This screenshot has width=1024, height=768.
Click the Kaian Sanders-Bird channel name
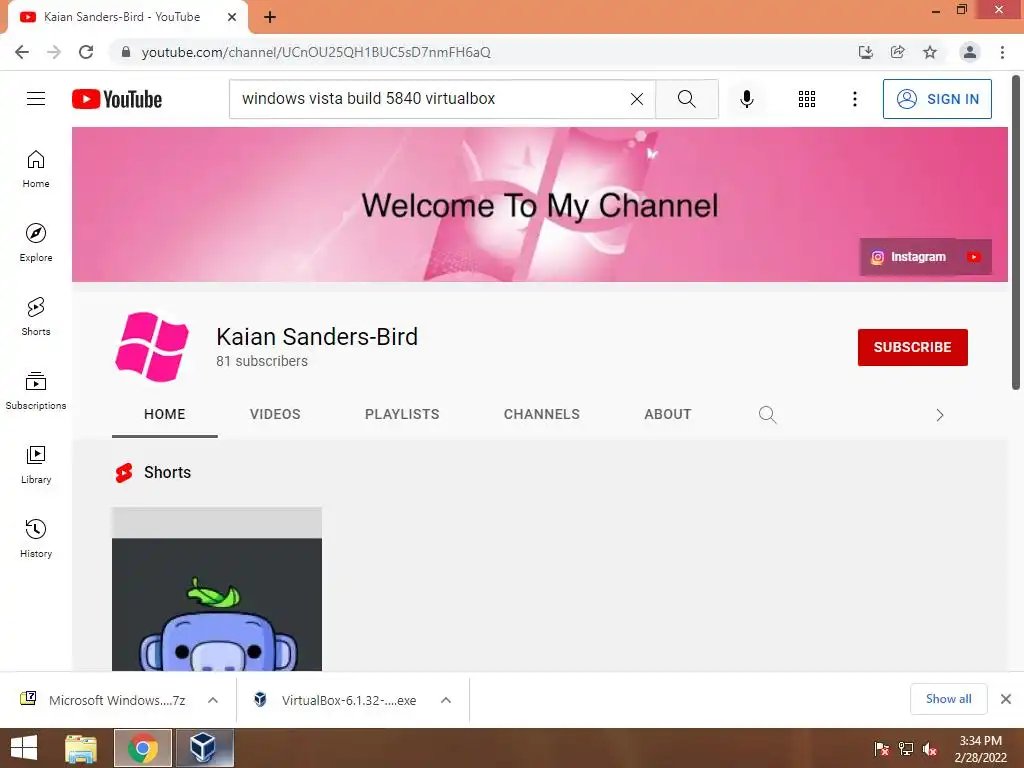coord(317,337)
